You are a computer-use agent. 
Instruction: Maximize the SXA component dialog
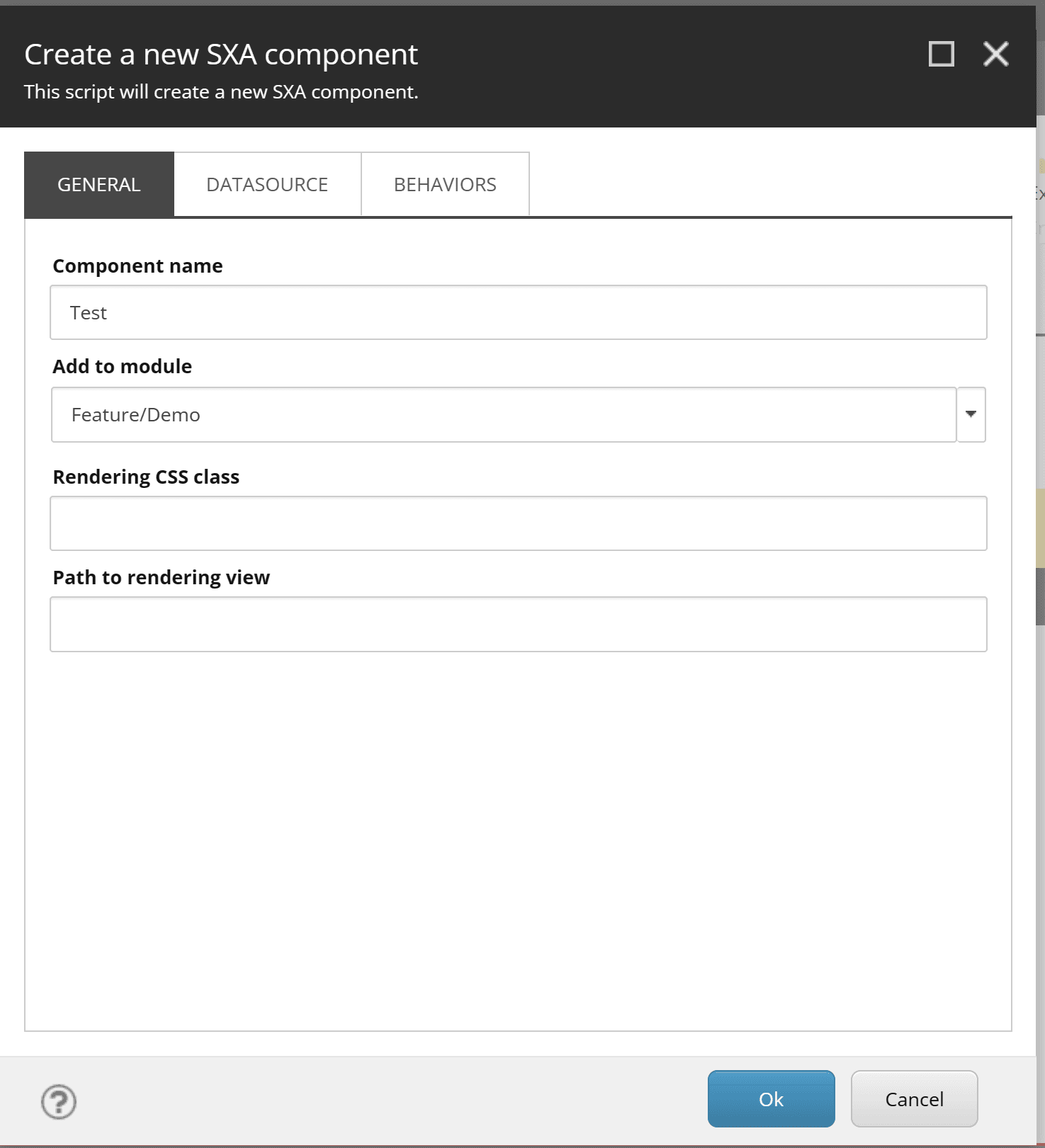[941, 54]
